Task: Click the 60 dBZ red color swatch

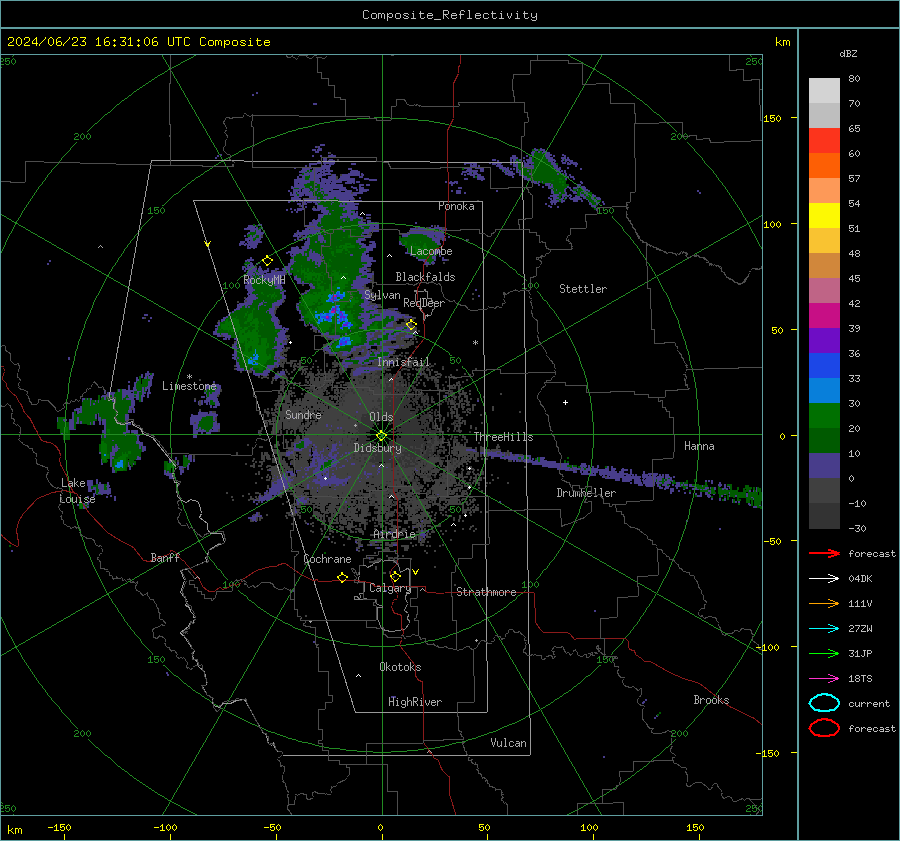Action: (x=824, y=141)
